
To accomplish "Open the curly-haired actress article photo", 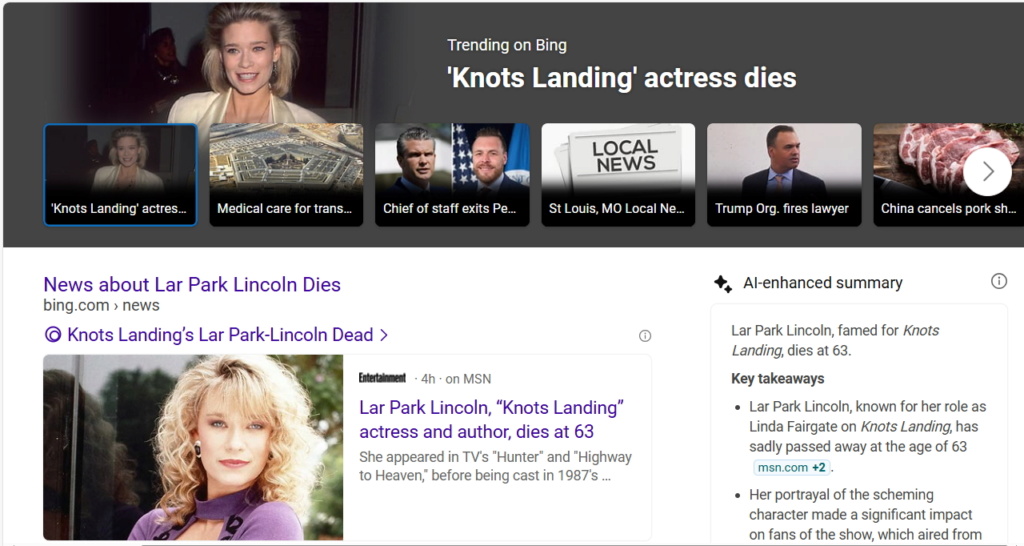I will coord(193,447).
